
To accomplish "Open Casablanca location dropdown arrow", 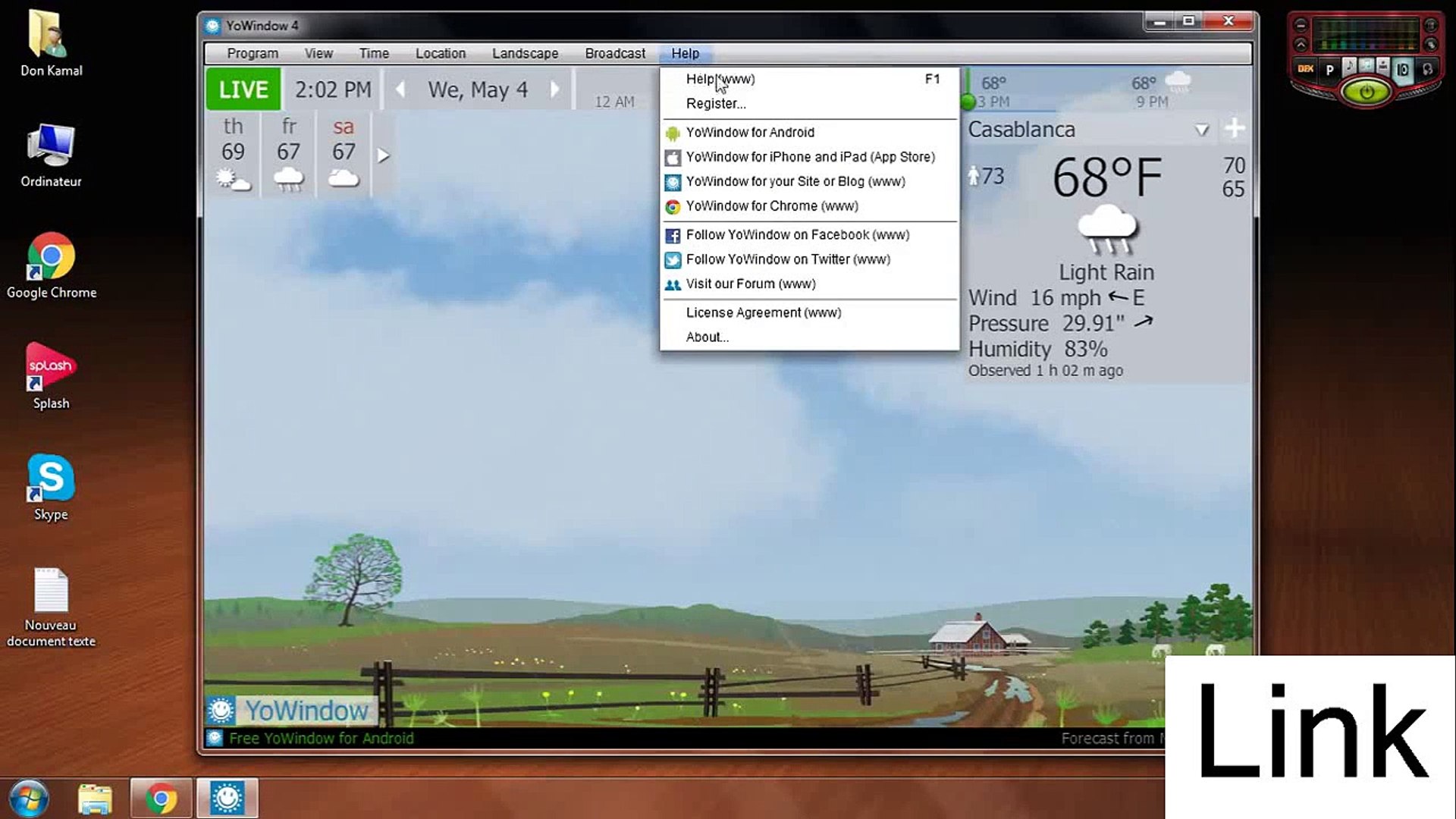I will coord(1202,130).
